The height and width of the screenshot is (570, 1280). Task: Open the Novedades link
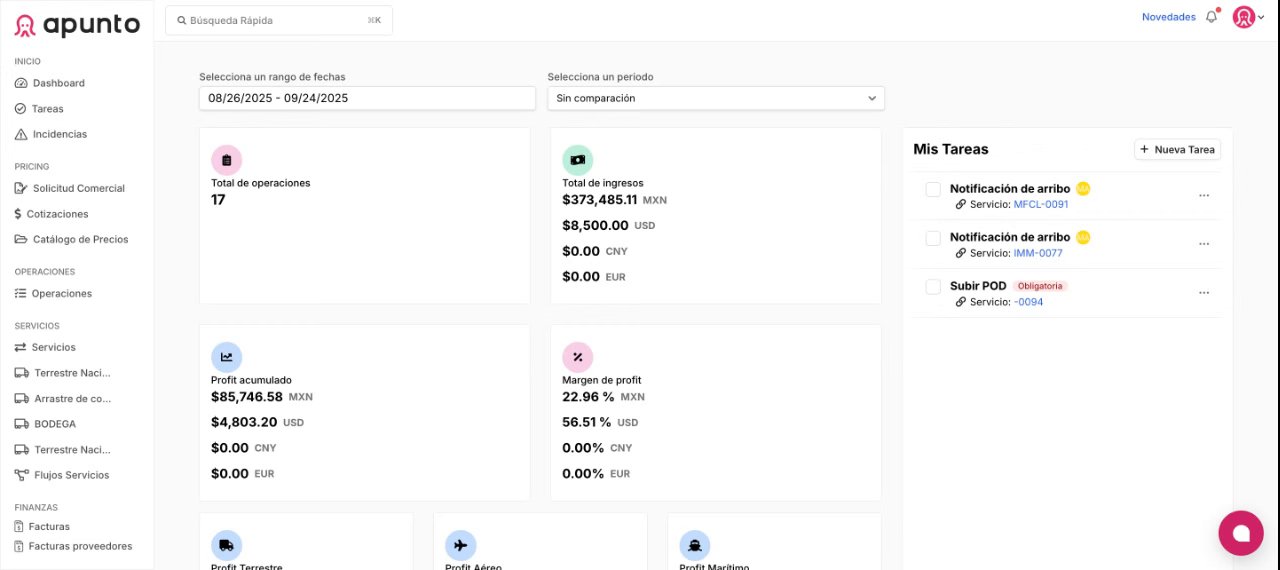tap(1168, 17)
